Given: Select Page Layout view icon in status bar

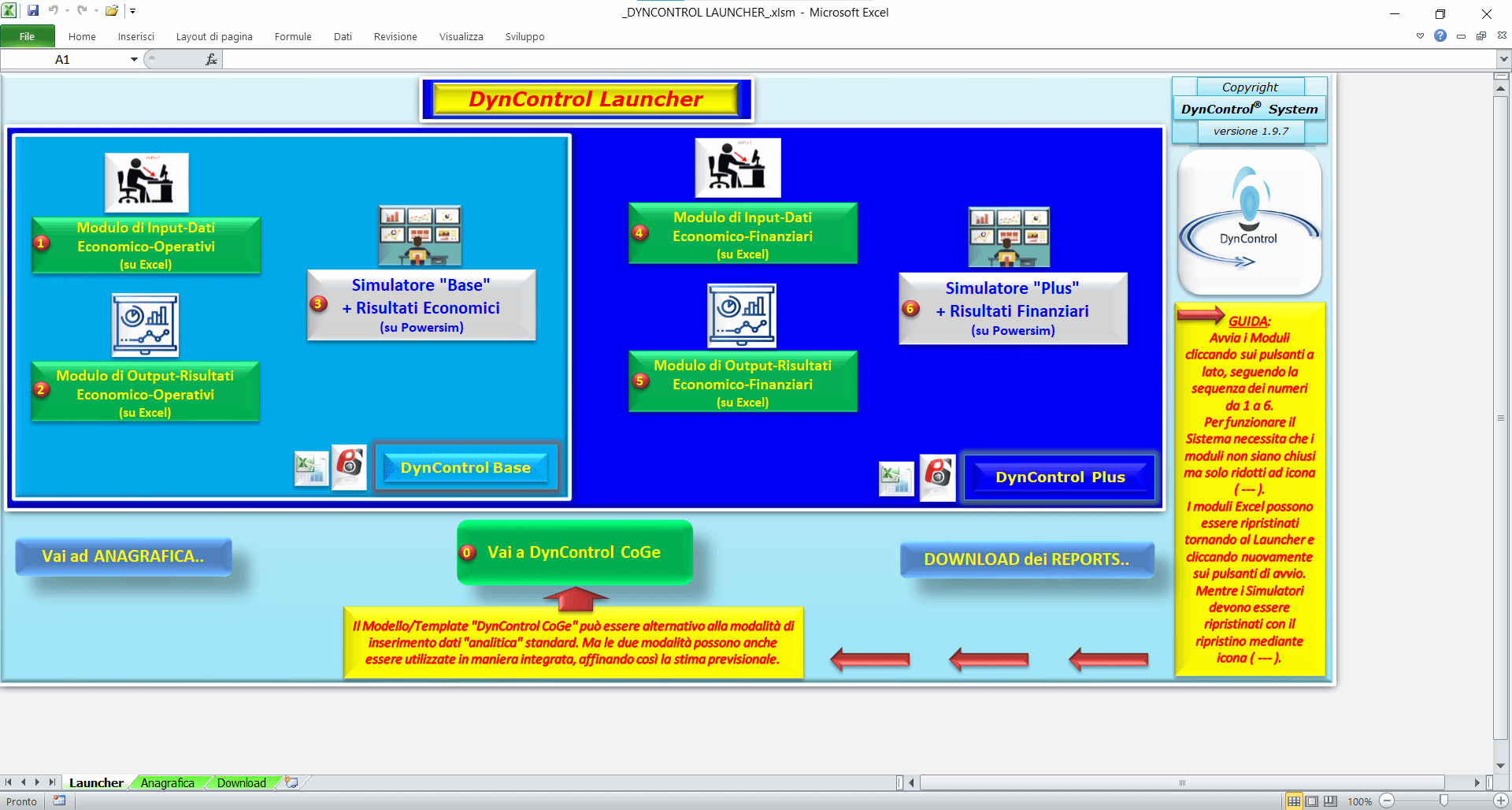Looking at the screenshot, I should 1312,801.
